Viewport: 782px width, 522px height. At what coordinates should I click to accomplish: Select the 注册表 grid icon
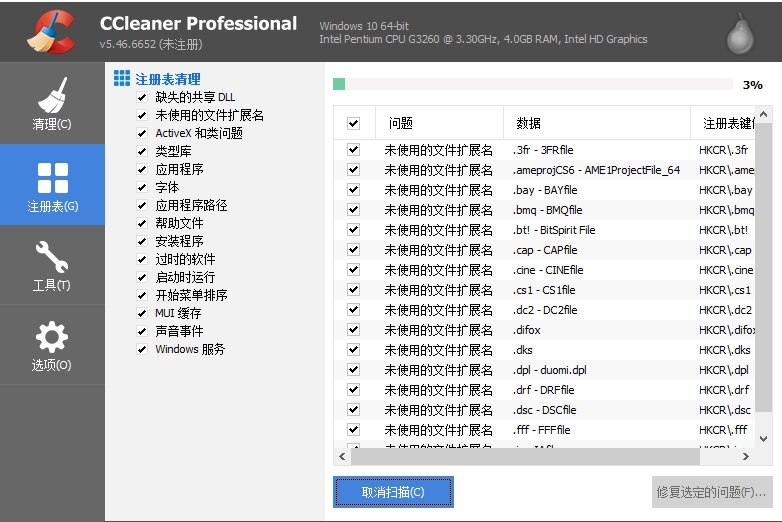tap(52, 184)
